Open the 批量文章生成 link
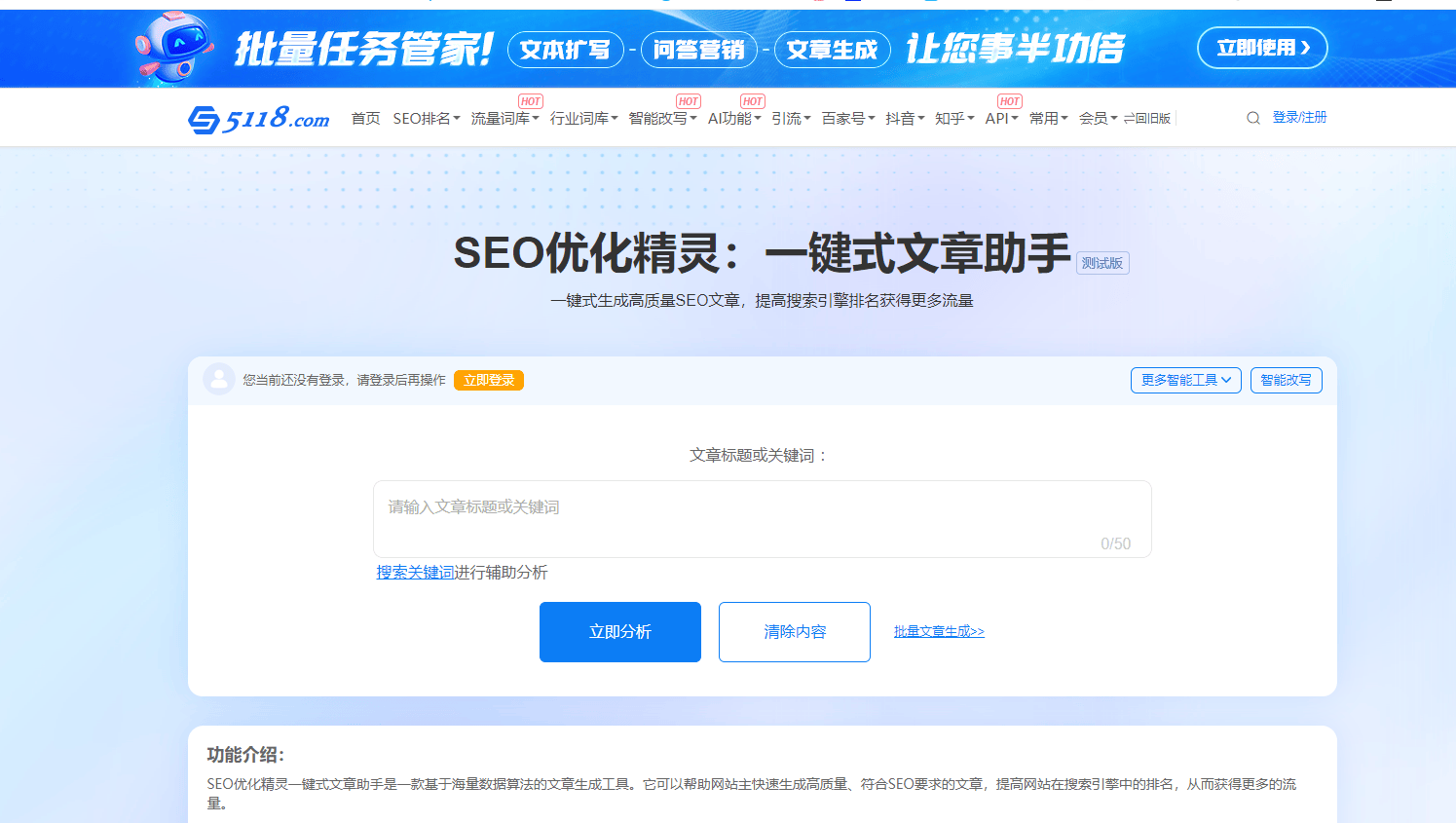Image resolution: width=1456 pixels, height=823 pixels. click(938, 631)
